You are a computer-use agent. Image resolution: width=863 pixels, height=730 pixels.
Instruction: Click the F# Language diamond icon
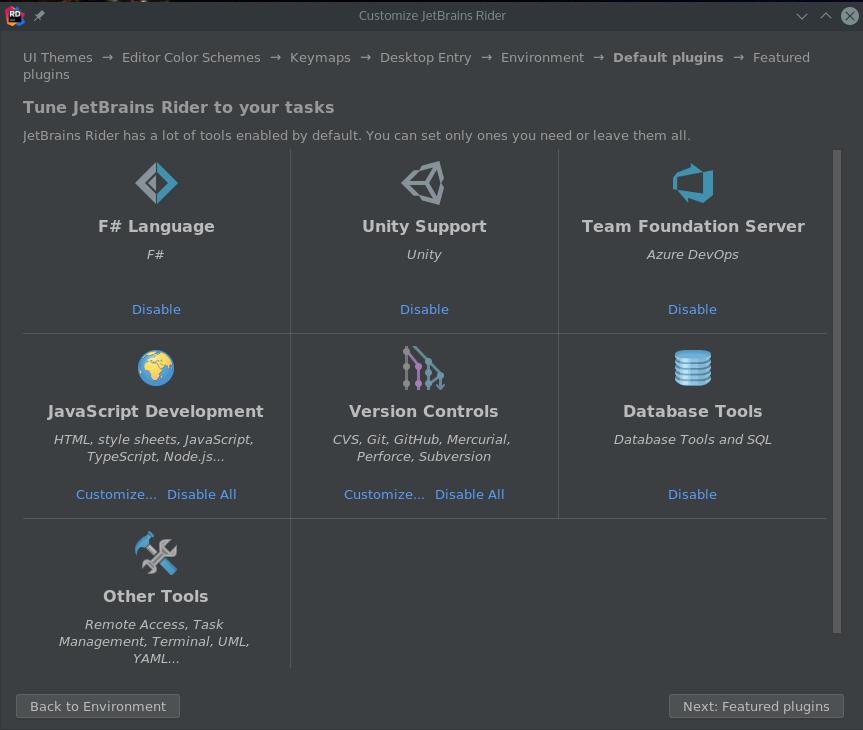pyautogui.click(x=156, y=183)
